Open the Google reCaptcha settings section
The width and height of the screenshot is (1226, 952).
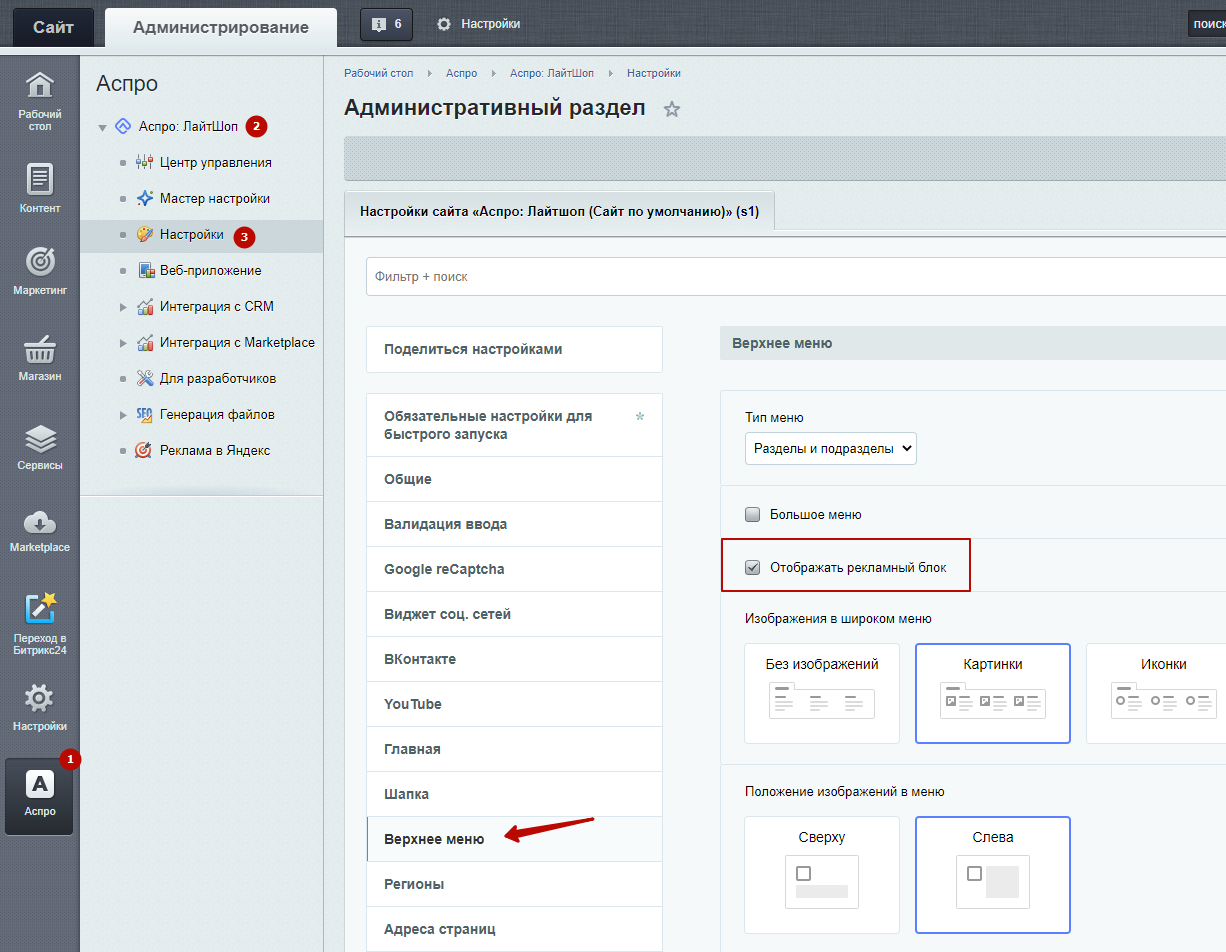pos(514,569)
